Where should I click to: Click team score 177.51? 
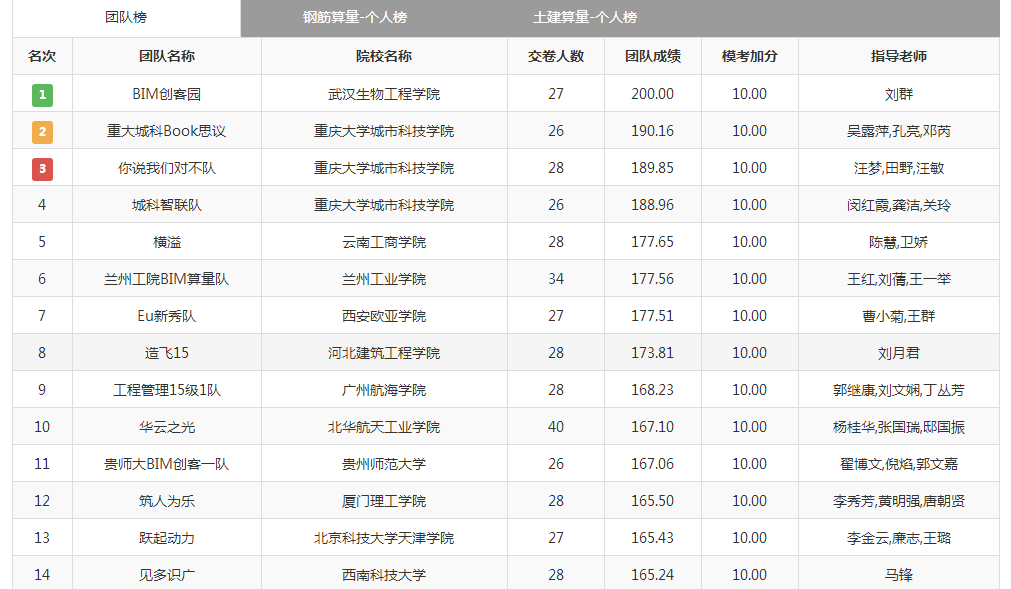653,316
